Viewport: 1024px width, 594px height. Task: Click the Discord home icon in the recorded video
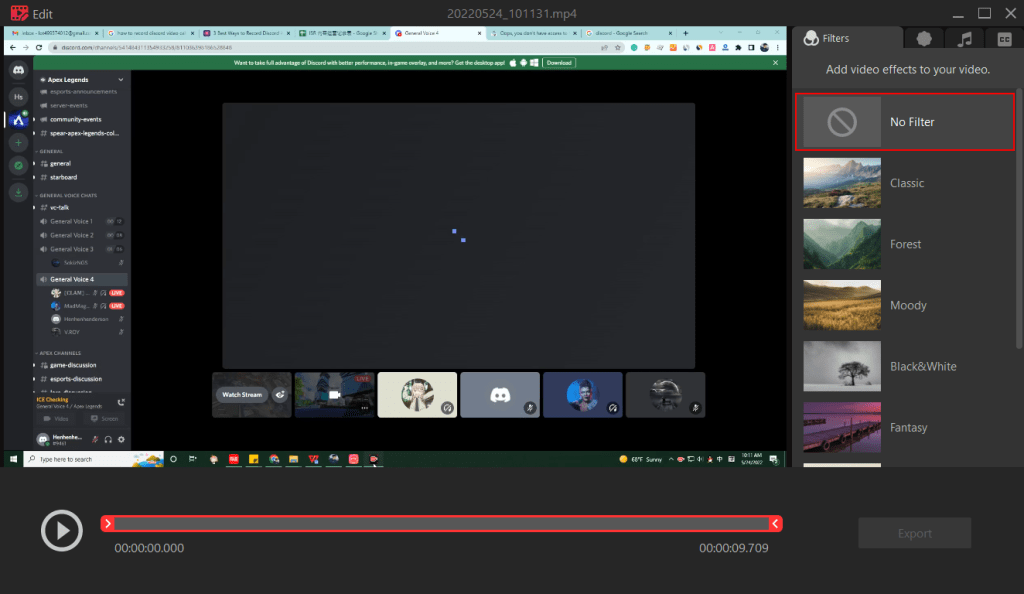click(18, 69)
